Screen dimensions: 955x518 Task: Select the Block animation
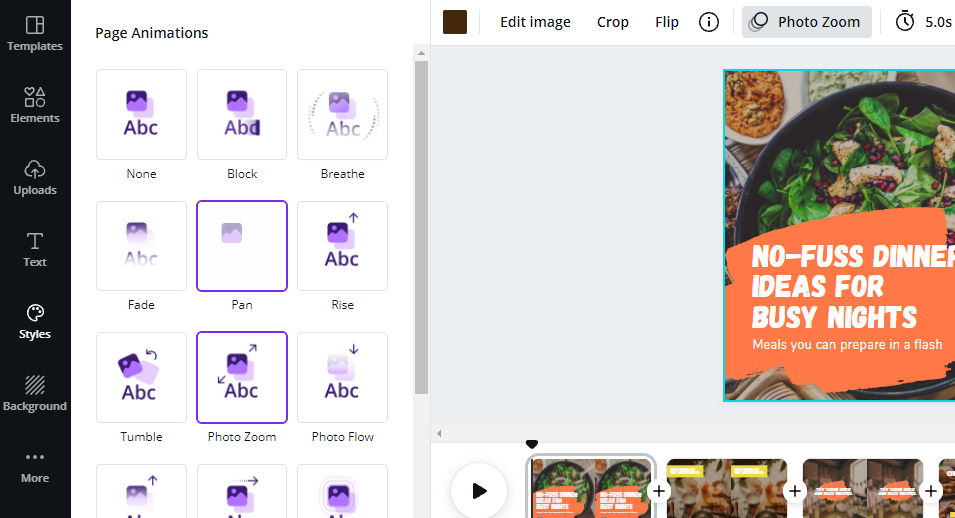coord(242,115)
